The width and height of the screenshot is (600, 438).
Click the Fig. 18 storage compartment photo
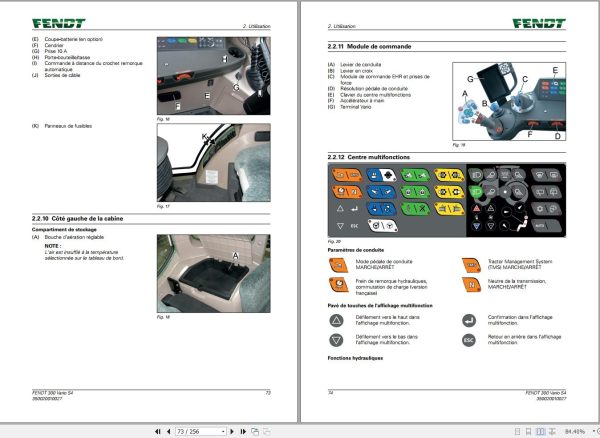pyautogui.click(x=214, y=274)
